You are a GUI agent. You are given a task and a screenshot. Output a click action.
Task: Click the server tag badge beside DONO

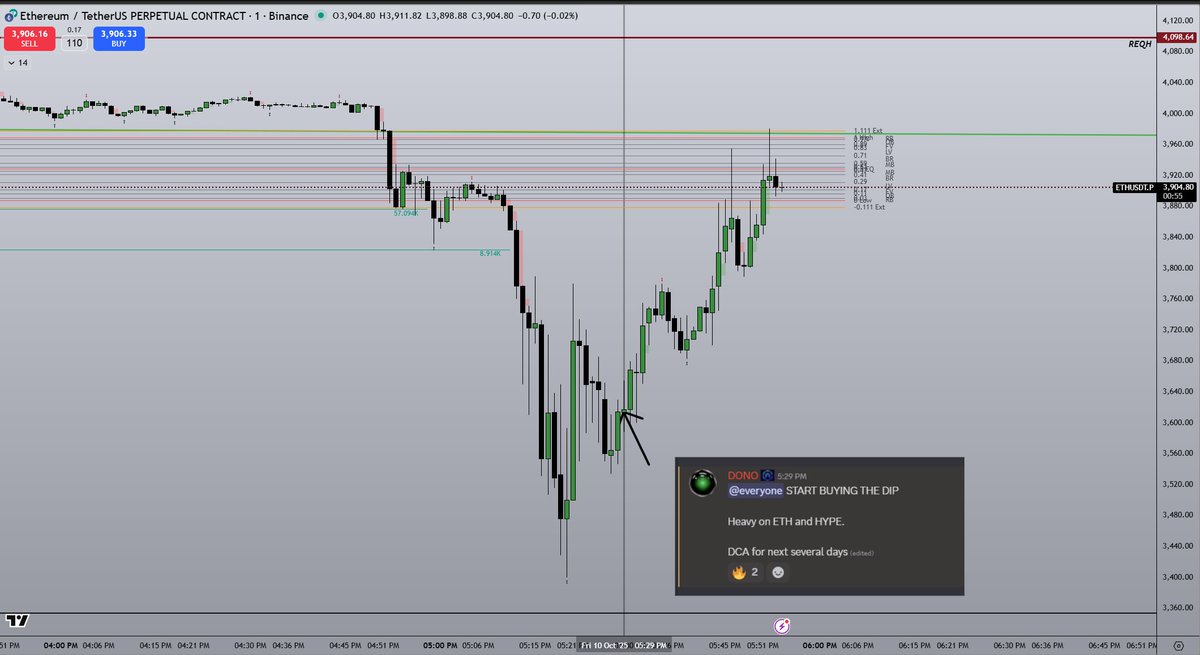(x=767, y=476)
